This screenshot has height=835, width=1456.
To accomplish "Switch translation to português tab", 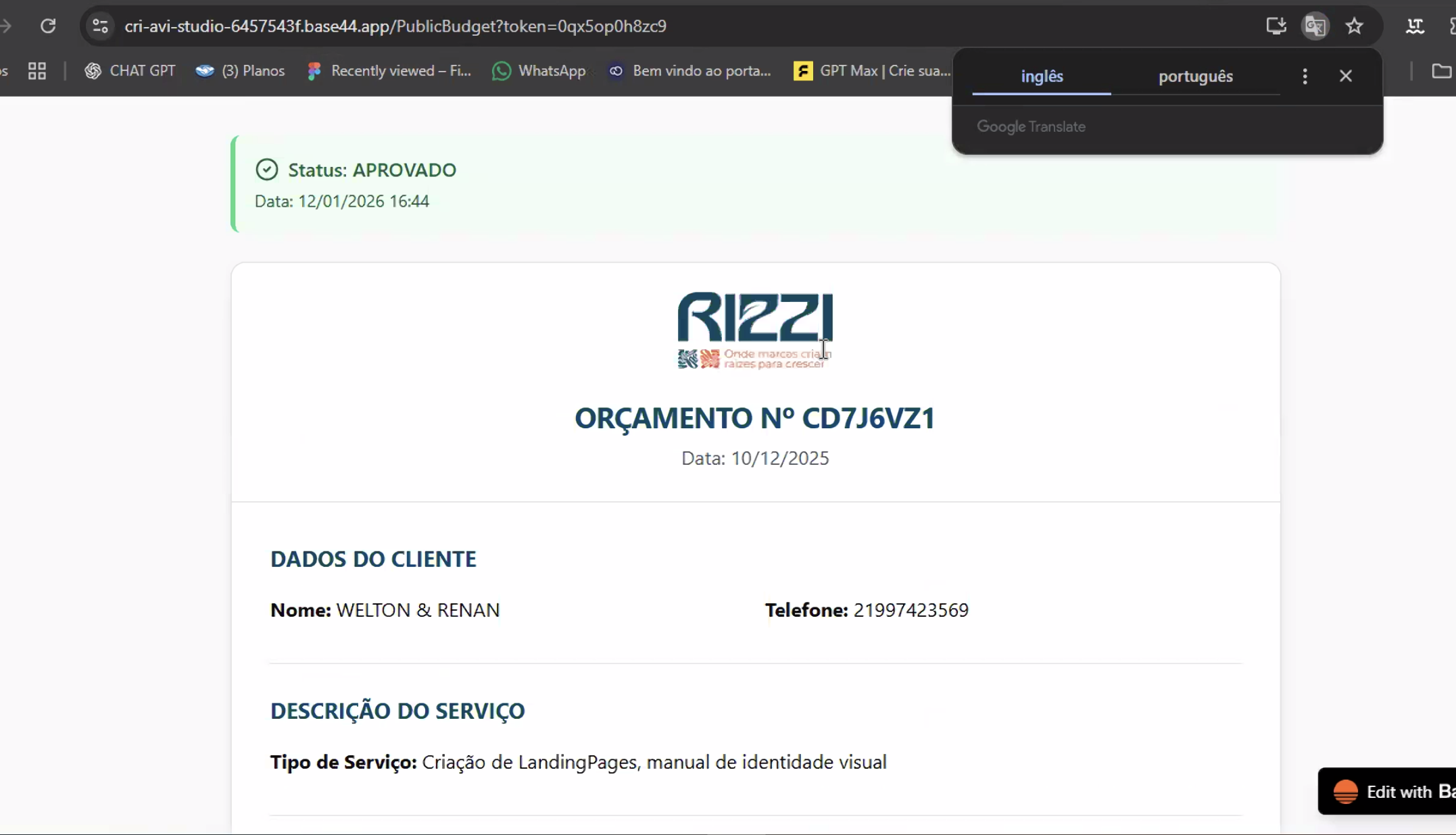I will (x=1195, y=76).
